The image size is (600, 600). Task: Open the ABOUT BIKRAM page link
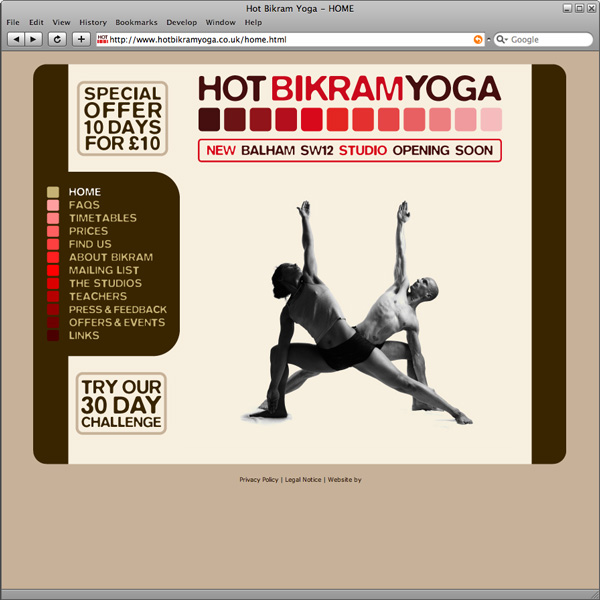[111, 257]
